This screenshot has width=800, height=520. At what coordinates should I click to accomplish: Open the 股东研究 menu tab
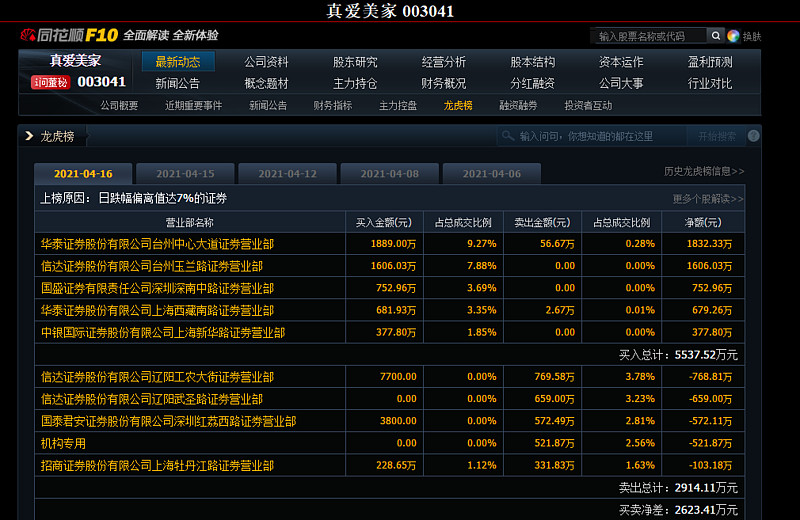click(355, 62)
